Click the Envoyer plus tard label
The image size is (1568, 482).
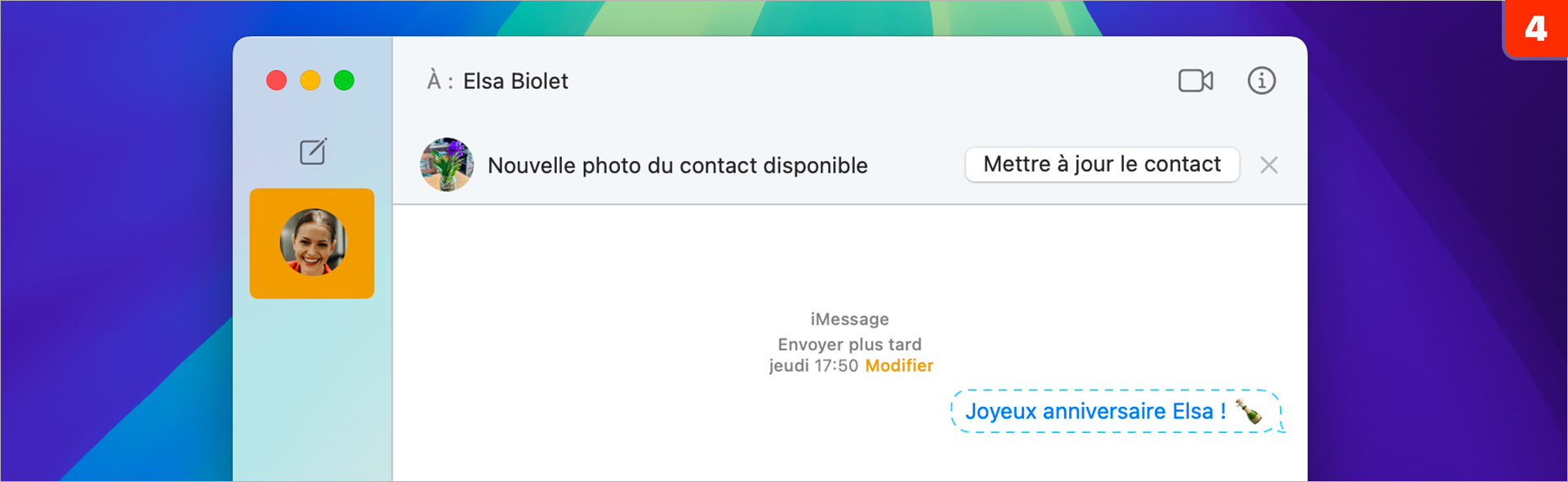pos(849,344)
